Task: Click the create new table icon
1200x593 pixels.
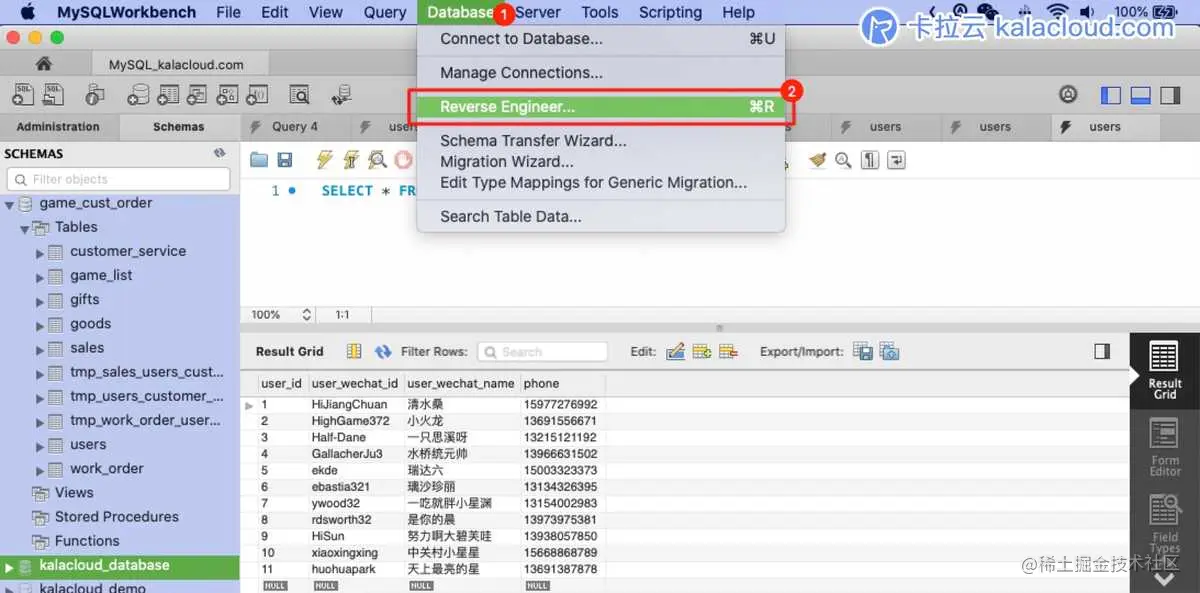Action: (x=169, y=95)
